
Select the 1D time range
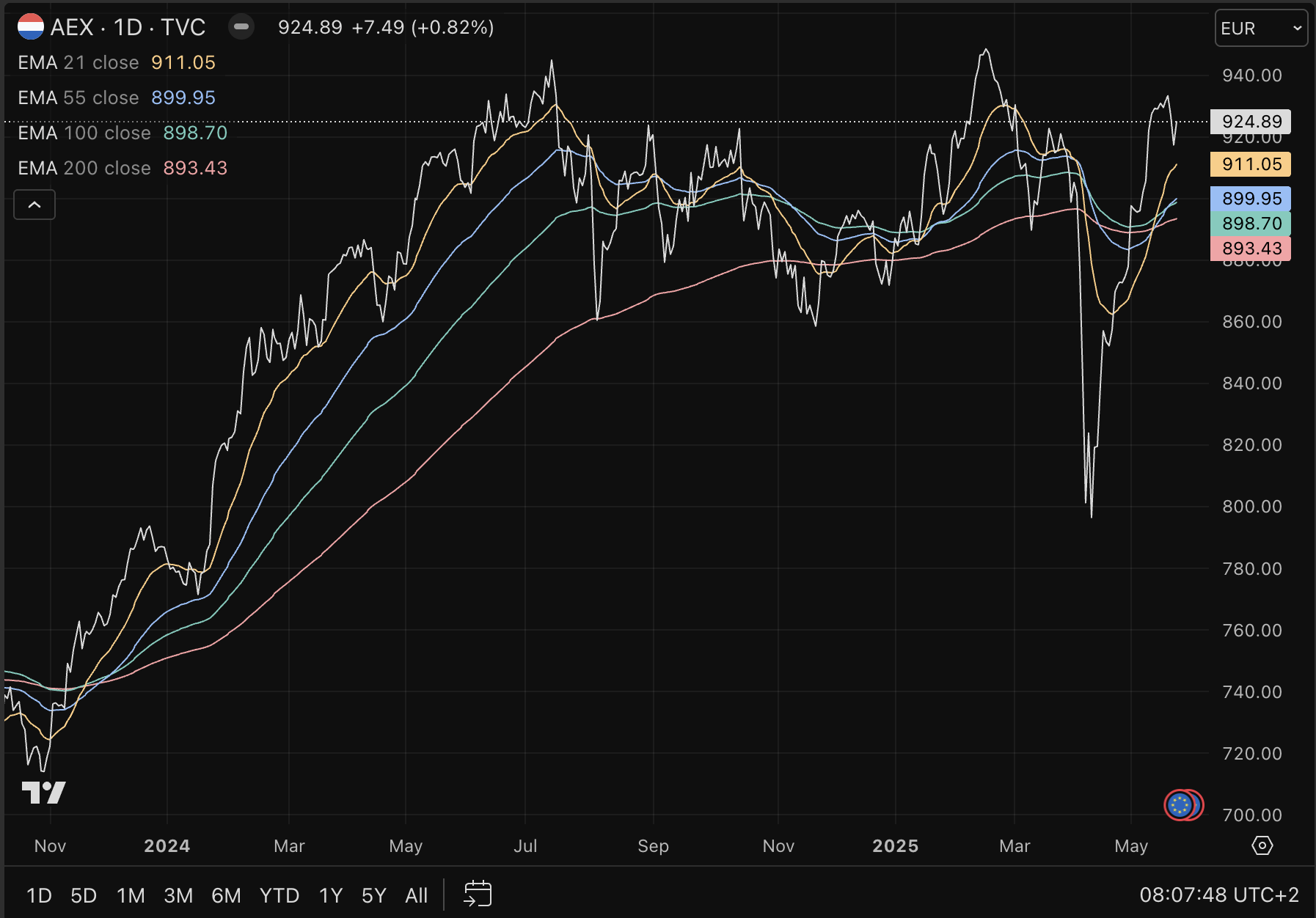[x=39, y=895]
